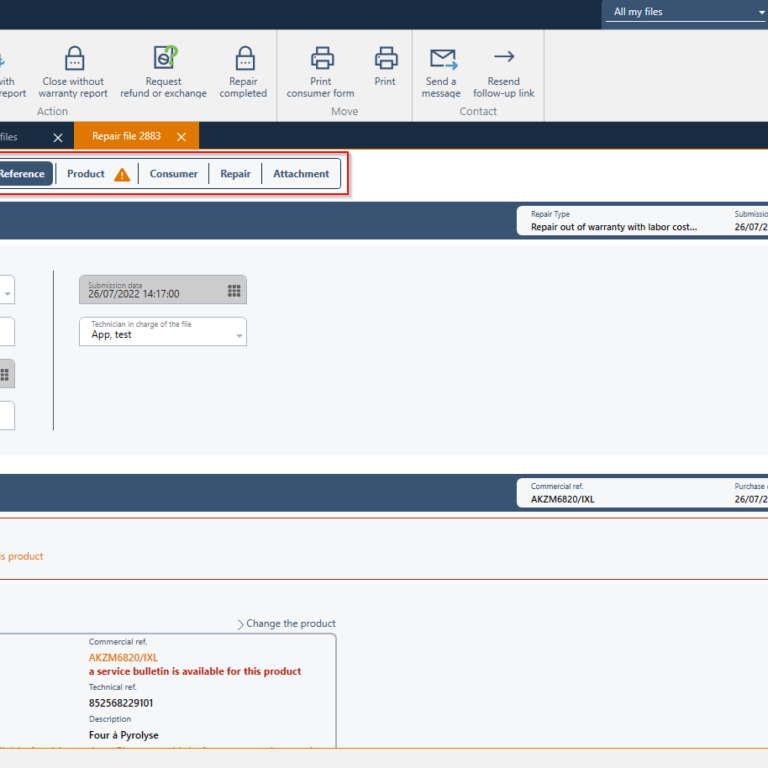Resend the follow-up link
768x768 pixels.
tap(504, 58)
